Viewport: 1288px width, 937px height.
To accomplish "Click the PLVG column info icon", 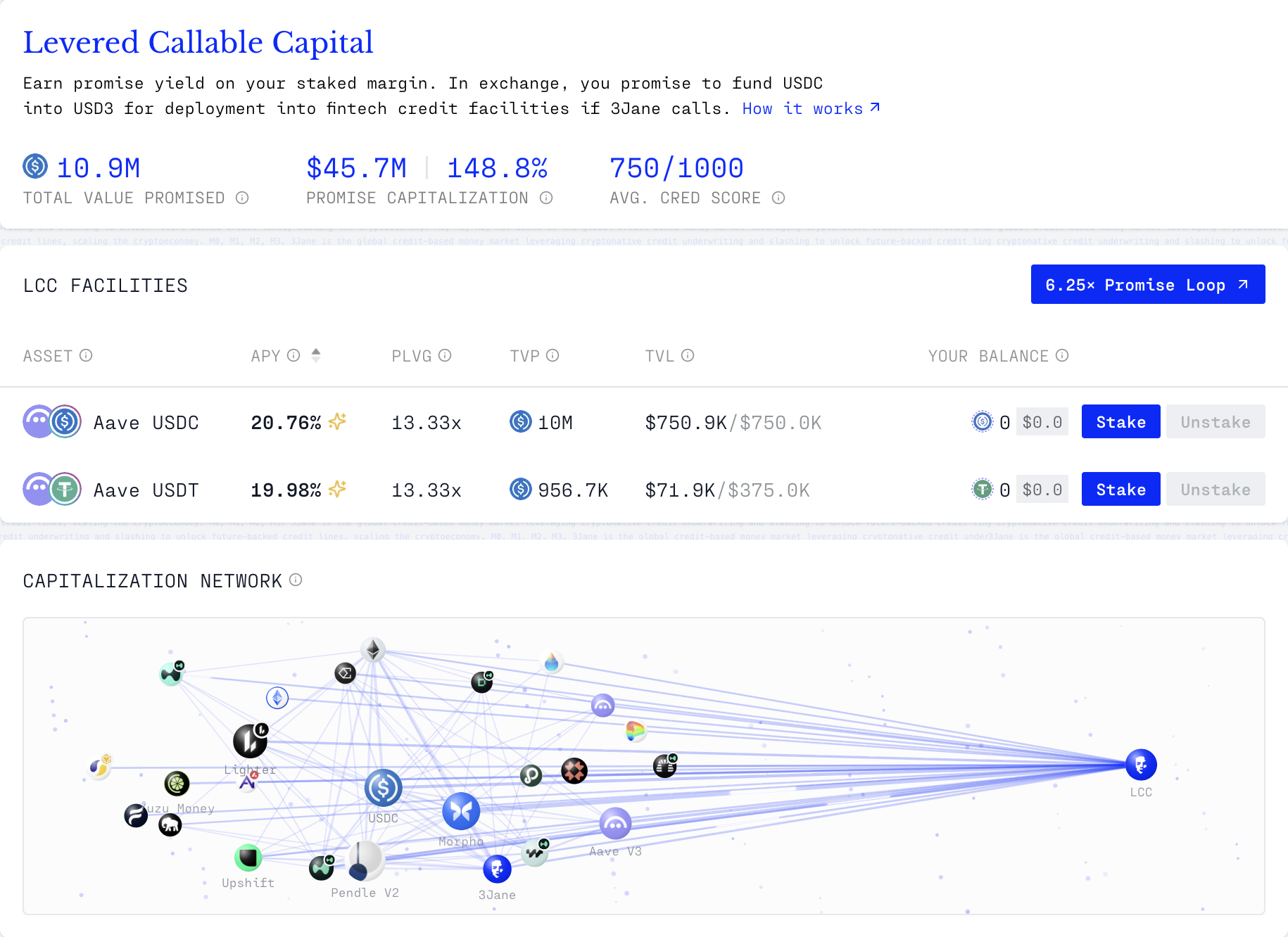I will (x=445, y=355).
